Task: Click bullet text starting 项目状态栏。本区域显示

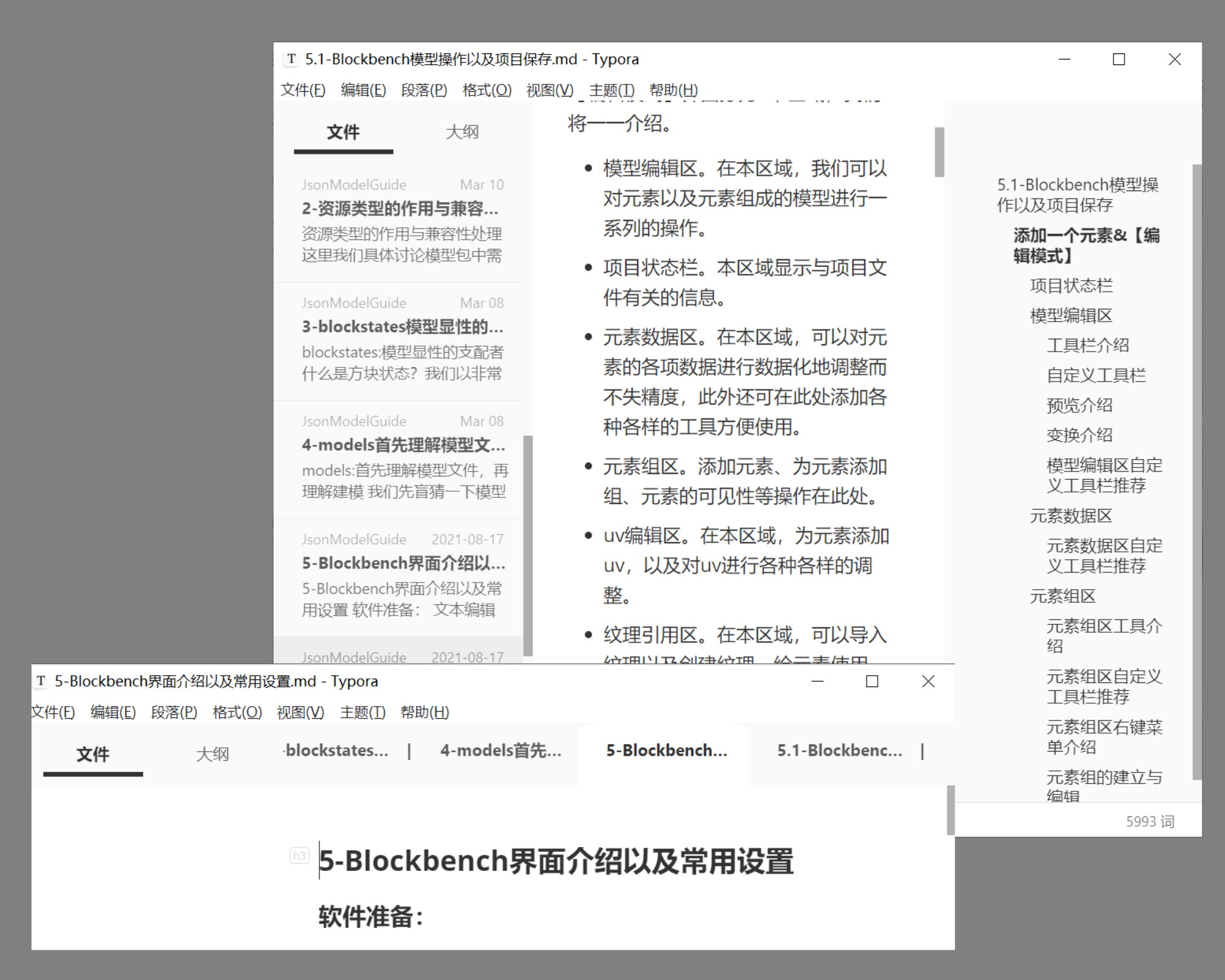Action: point(745,282)
